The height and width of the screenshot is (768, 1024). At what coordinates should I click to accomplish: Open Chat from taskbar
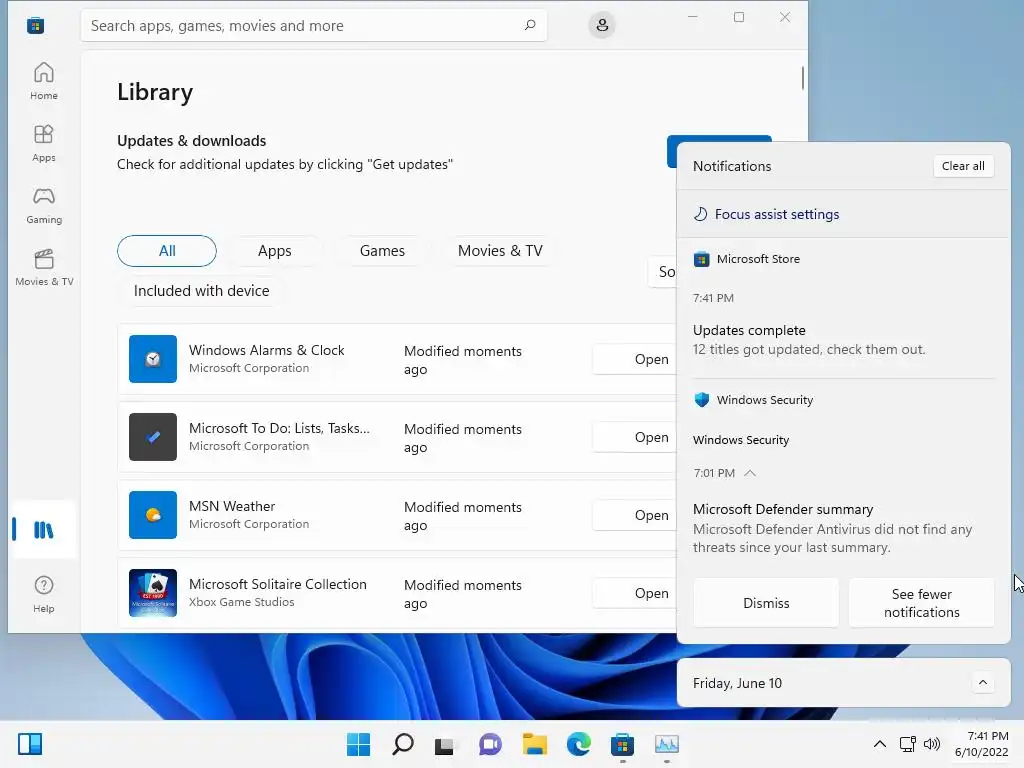click(x=490, y=744)
